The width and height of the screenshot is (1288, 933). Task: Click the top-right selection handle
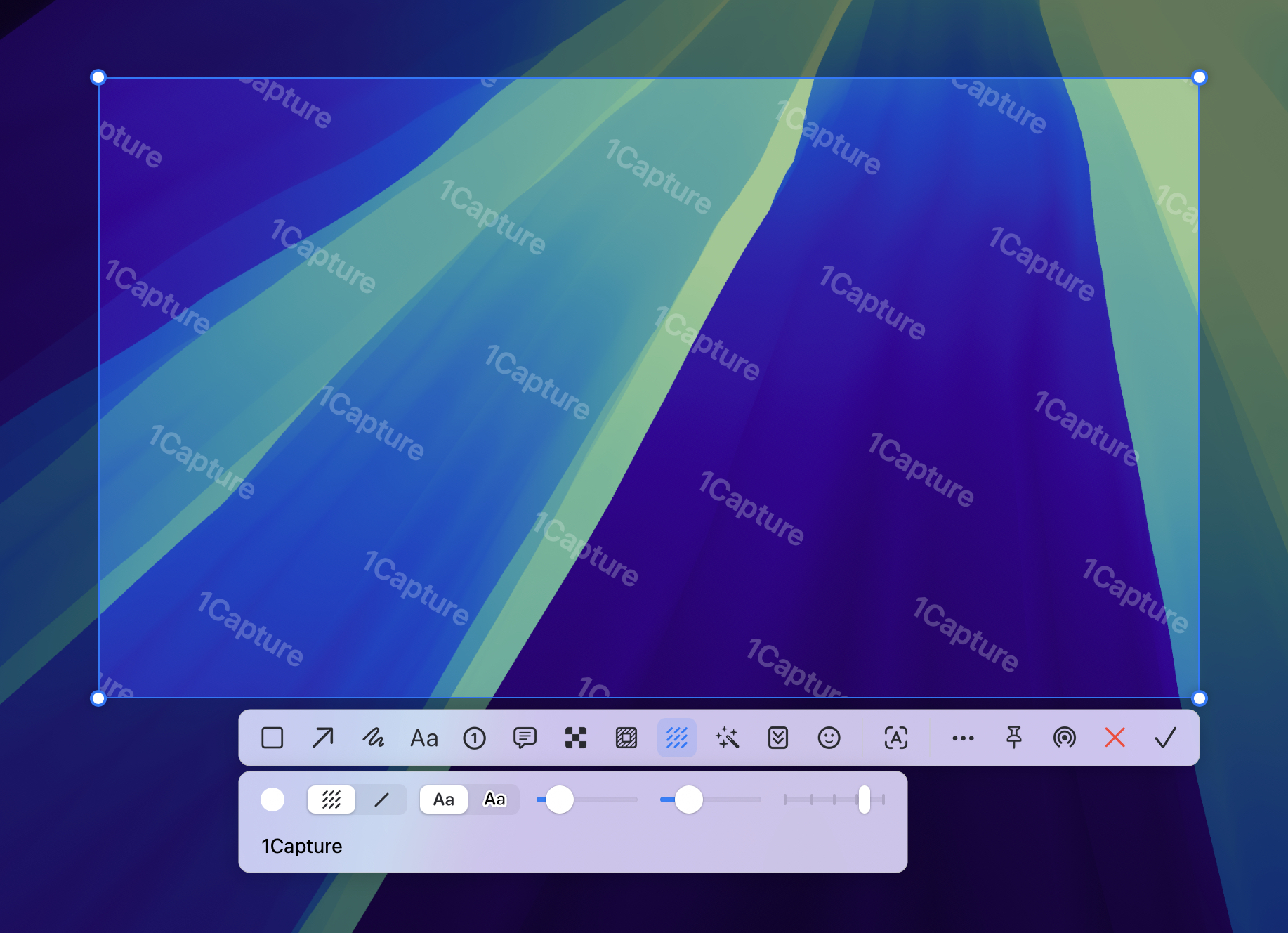(x=1200, y=77)
